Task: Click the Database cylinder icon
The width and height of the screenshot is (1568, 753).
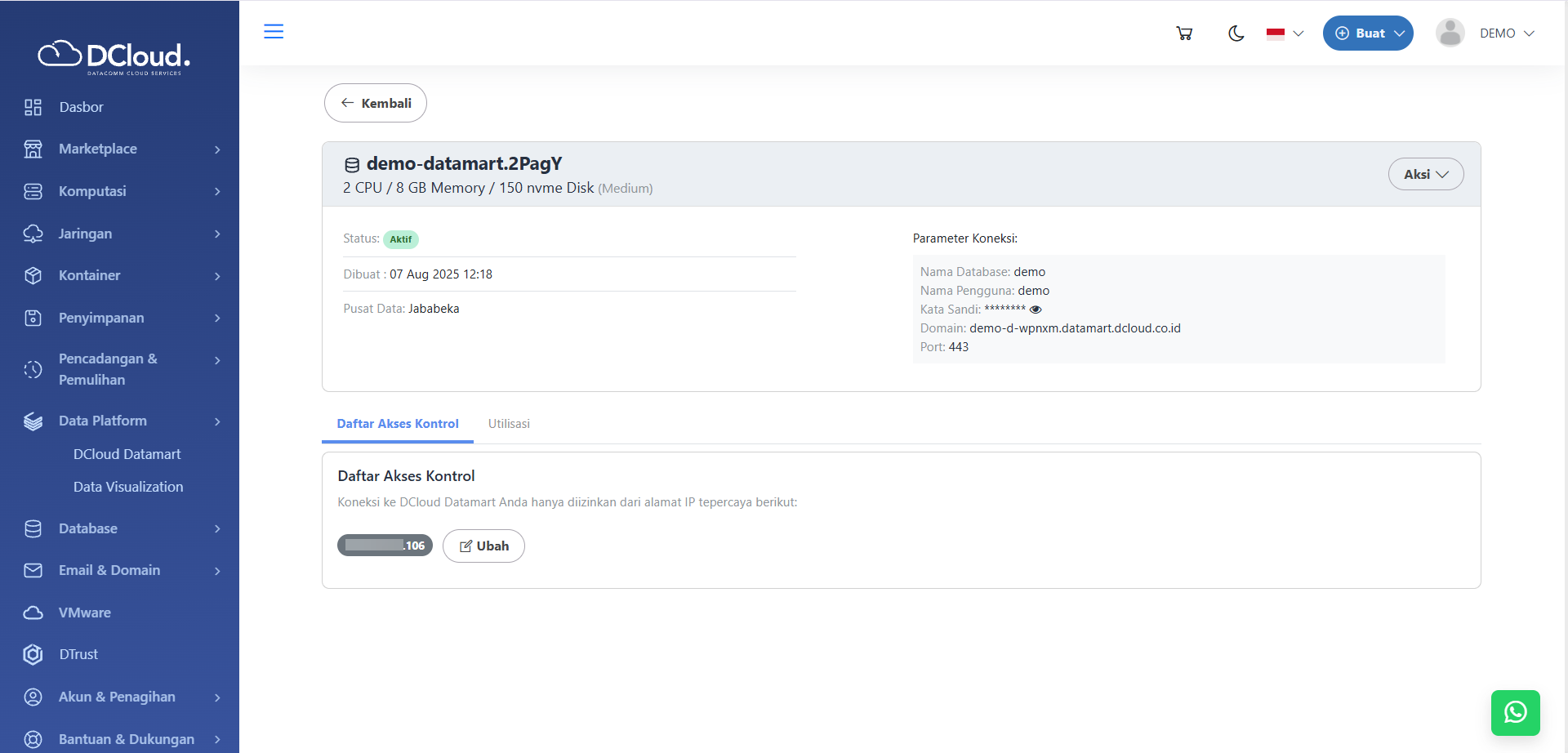Action: point(33,528)
